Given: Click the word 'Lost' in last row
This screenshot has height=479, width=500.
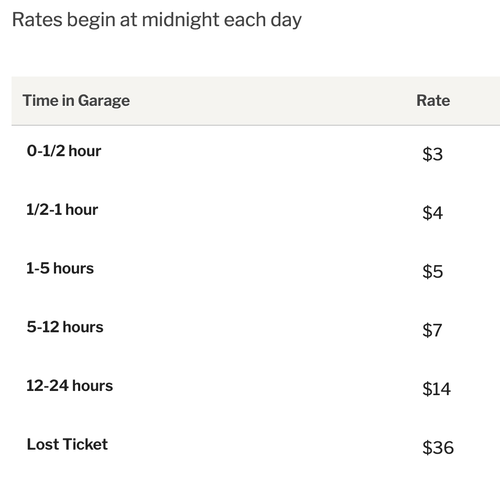Looking at the screenshot, I should coord(43,444).
